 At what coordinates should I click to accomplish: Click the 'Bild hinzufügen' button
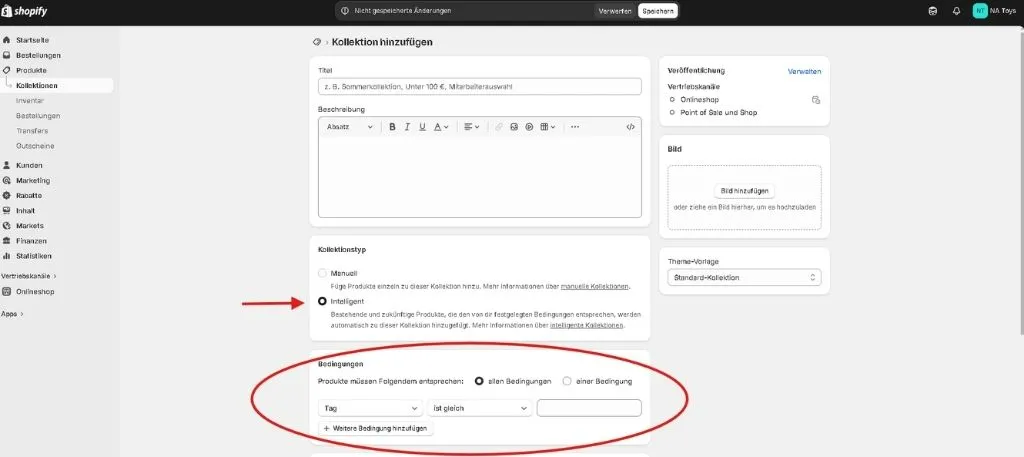[744, 191]
